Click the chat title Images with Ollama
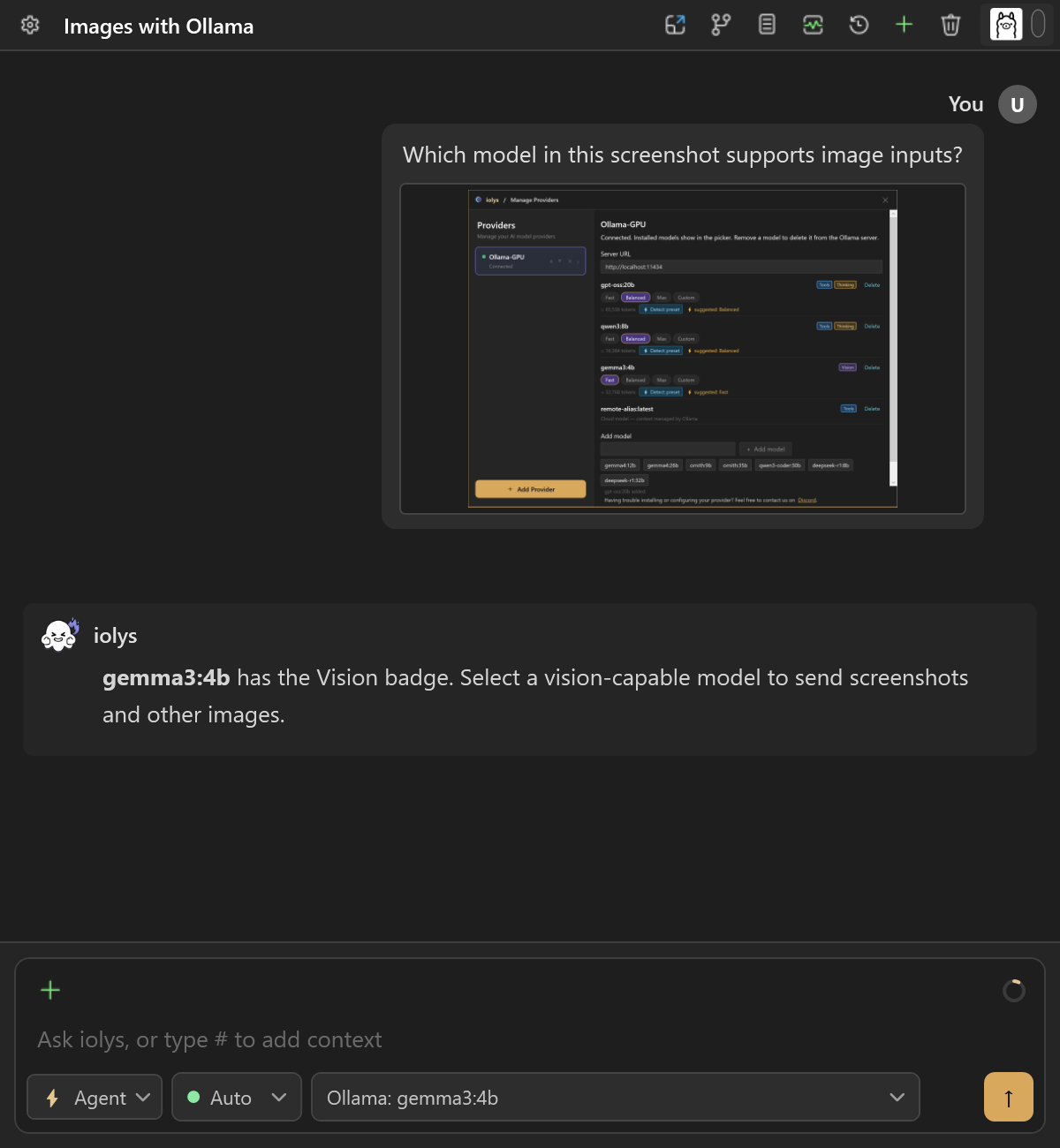Viewport: 1060px width, 1148px height. tap(159, 26)
